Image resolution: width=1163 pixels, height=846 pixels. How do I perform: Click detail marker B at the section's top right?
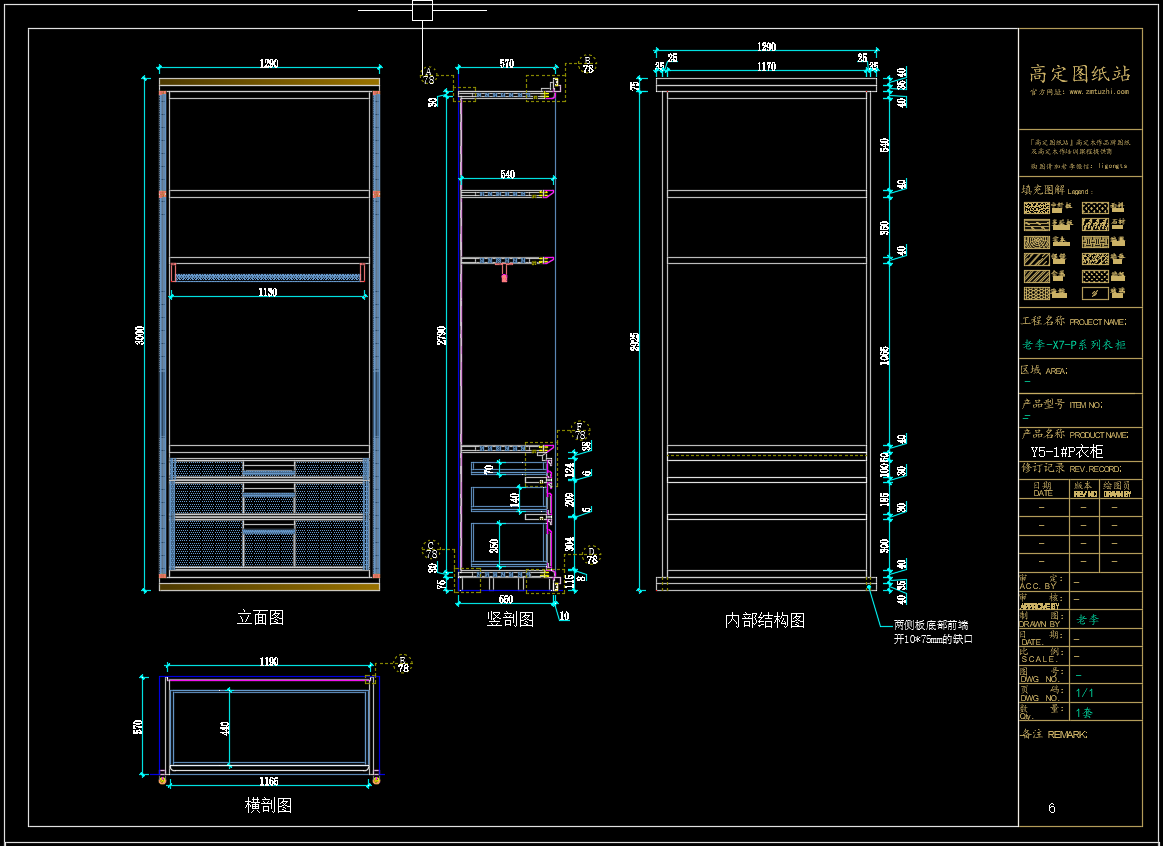click(587, 65)
